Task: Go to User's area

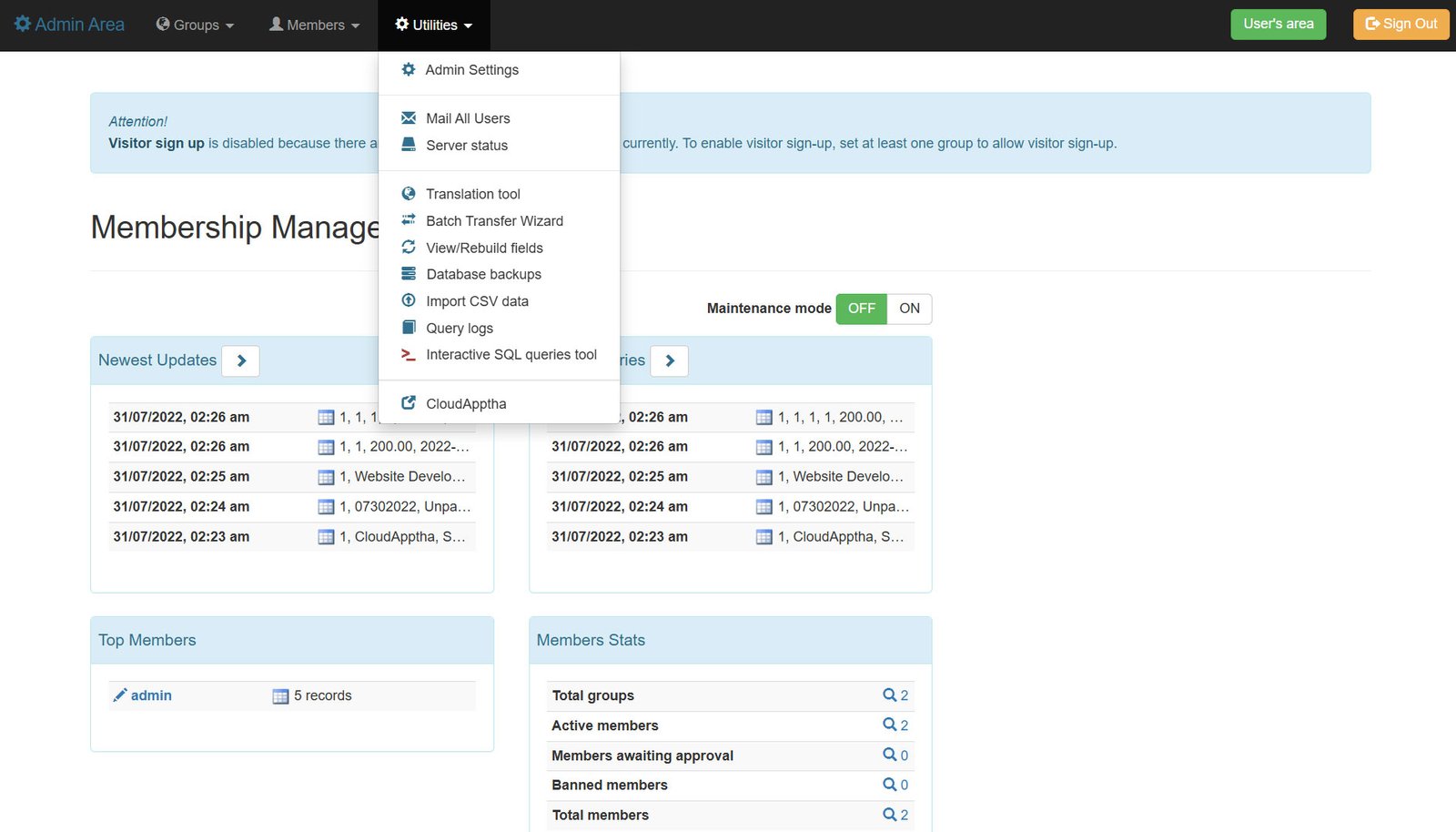Action: coord(1278,24)
